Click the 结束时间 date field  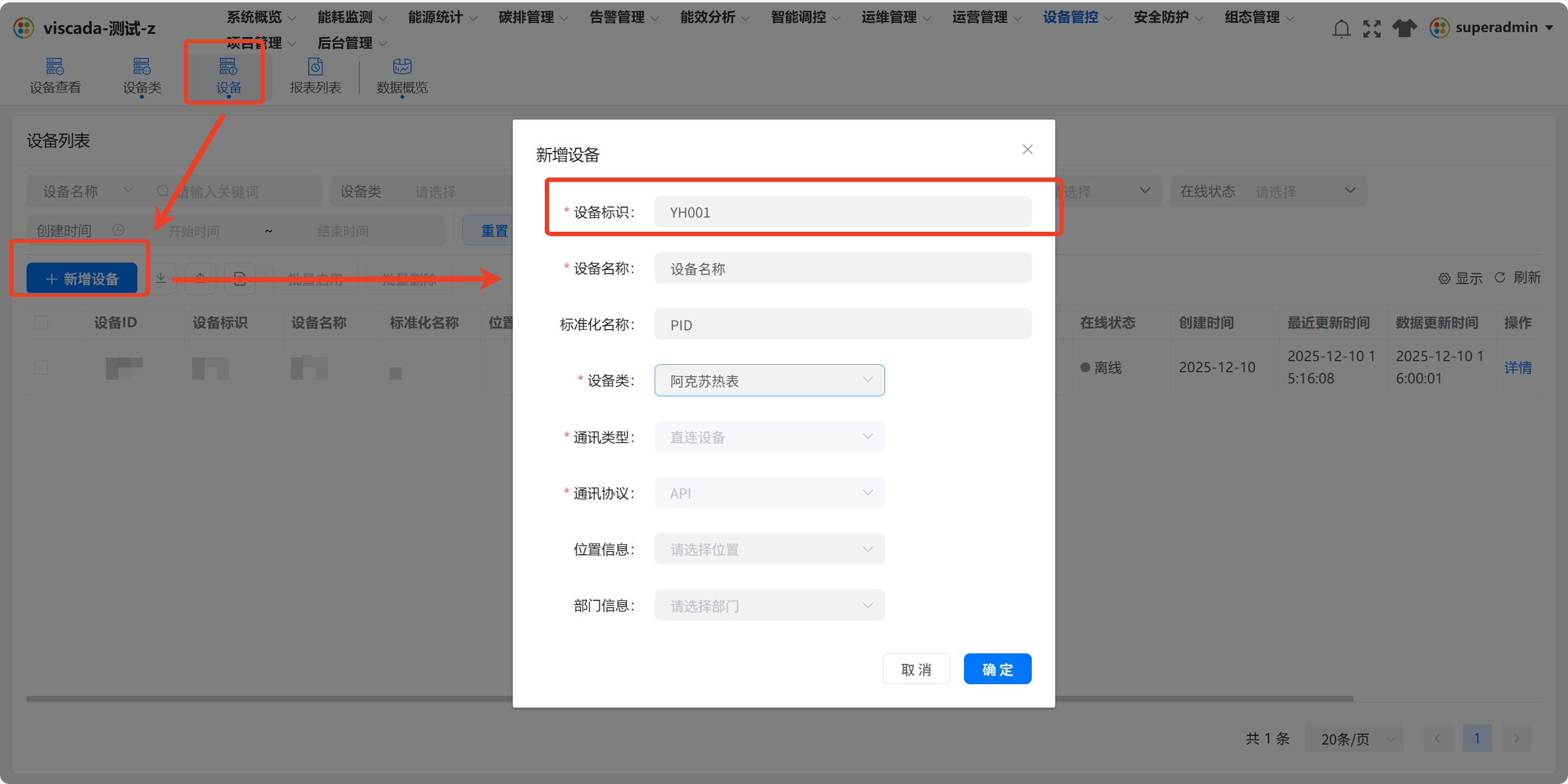coord(343,231)
